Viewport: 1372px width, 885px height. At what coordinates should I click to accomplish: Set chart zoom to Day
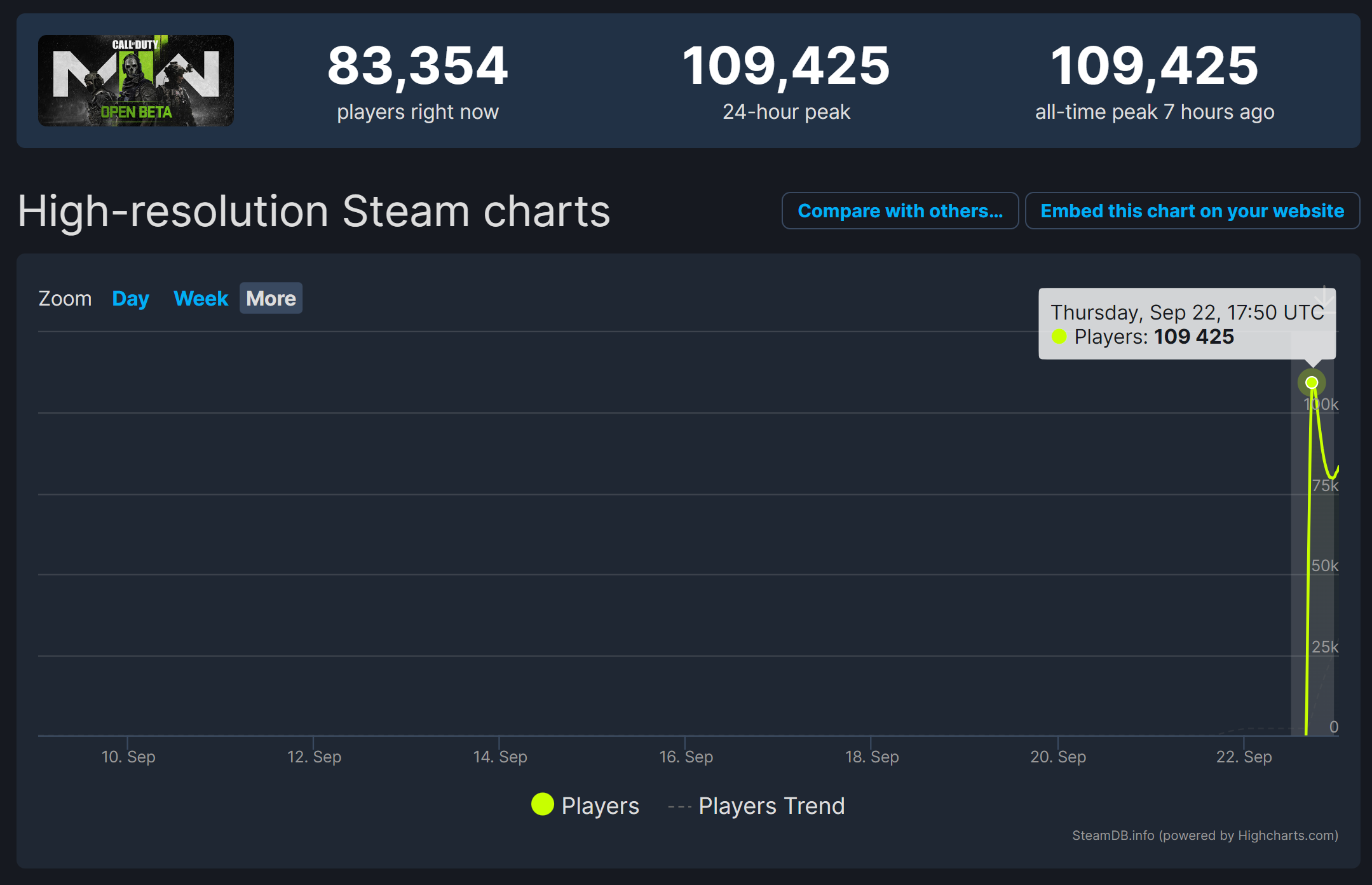(x=130, y=299)
